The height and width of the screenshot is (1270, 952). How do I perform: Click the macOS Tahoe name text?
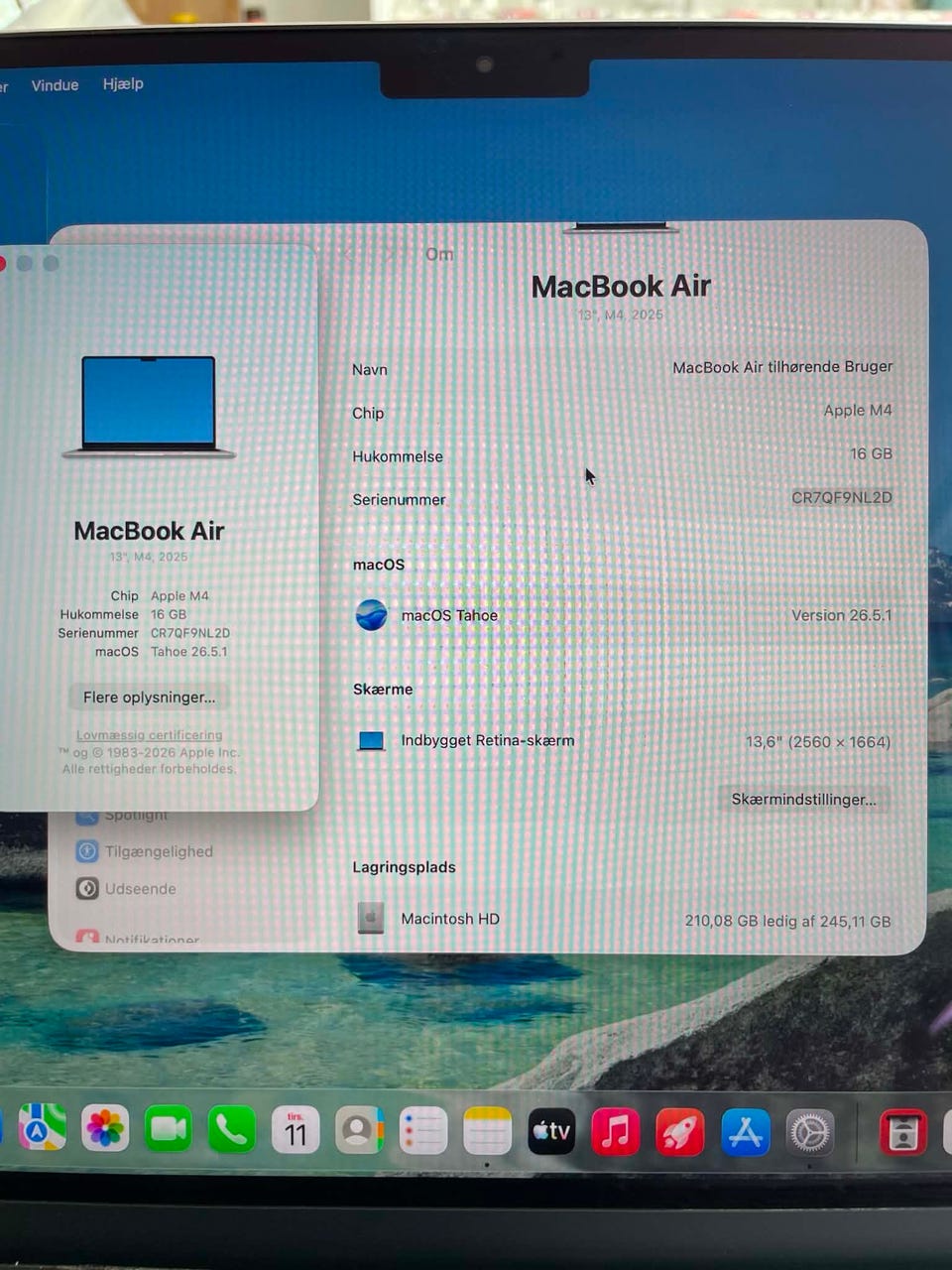[x=449, y=616]
